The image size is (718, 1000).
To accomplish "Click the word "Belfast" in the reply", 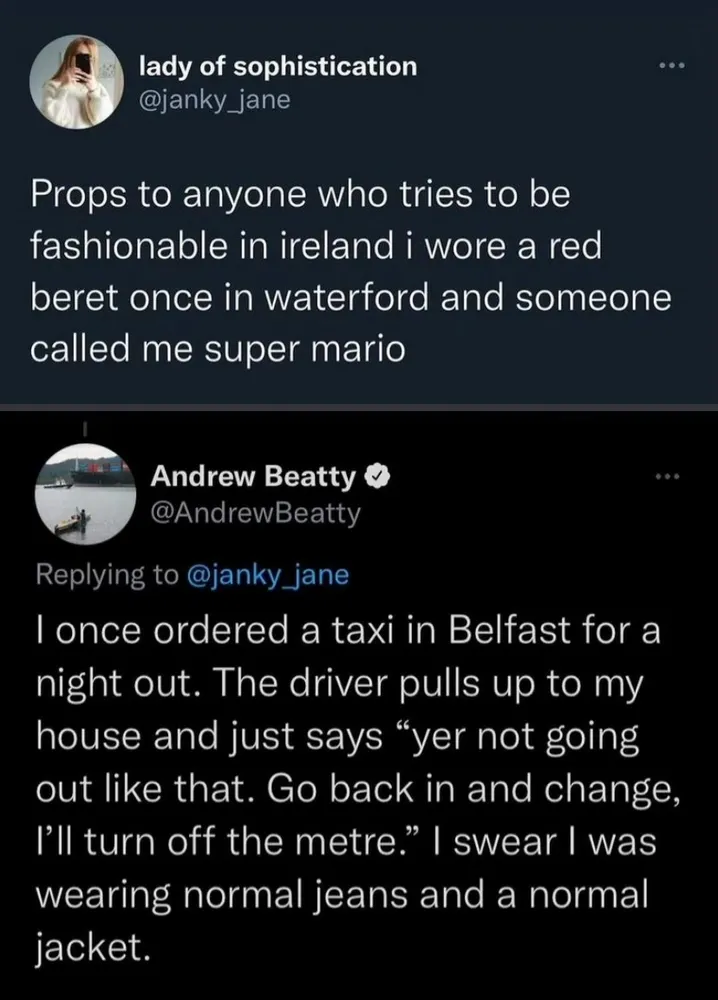I will (x=515, y=635).
